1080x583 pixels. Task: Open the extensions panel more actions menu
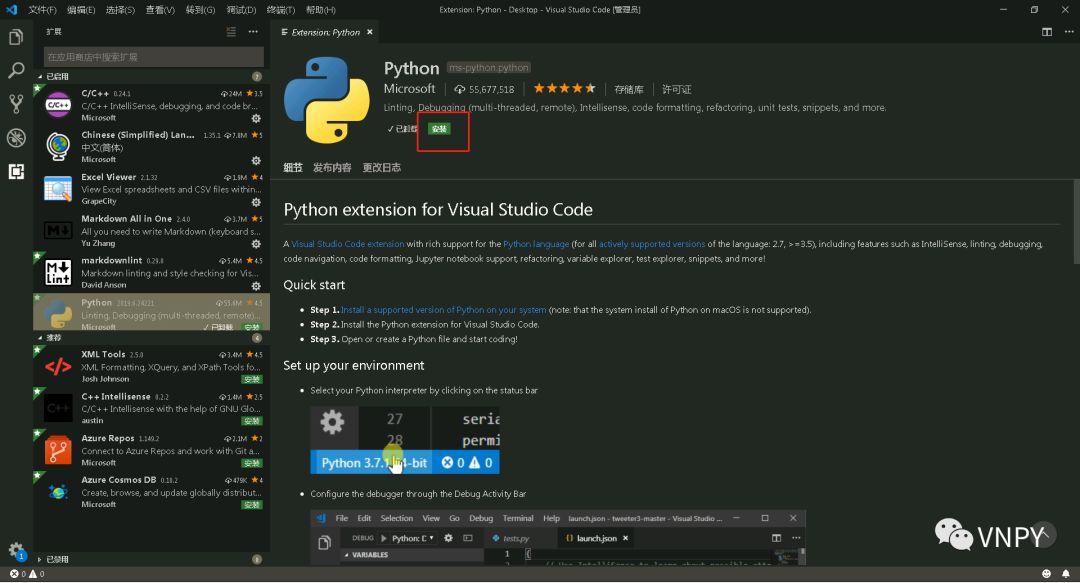coord(253,32)
